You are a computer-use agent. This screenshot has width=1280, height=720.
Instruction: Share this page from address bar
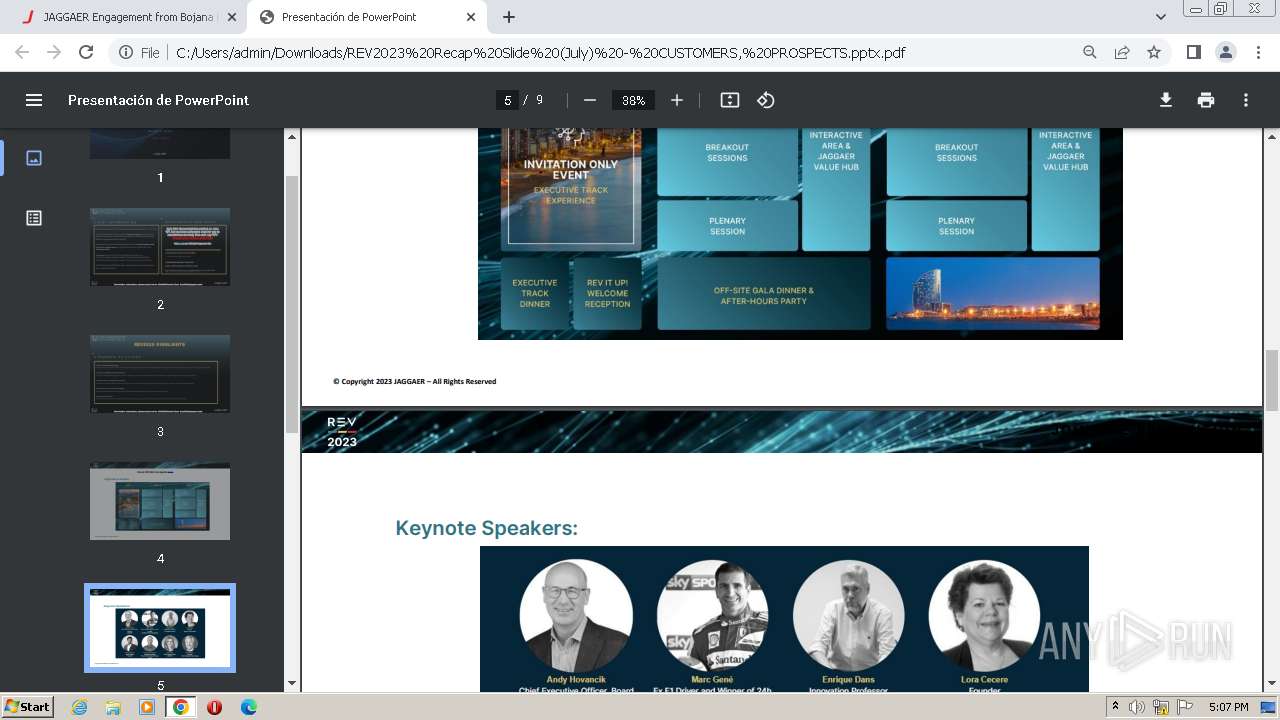pos(1122,52)
